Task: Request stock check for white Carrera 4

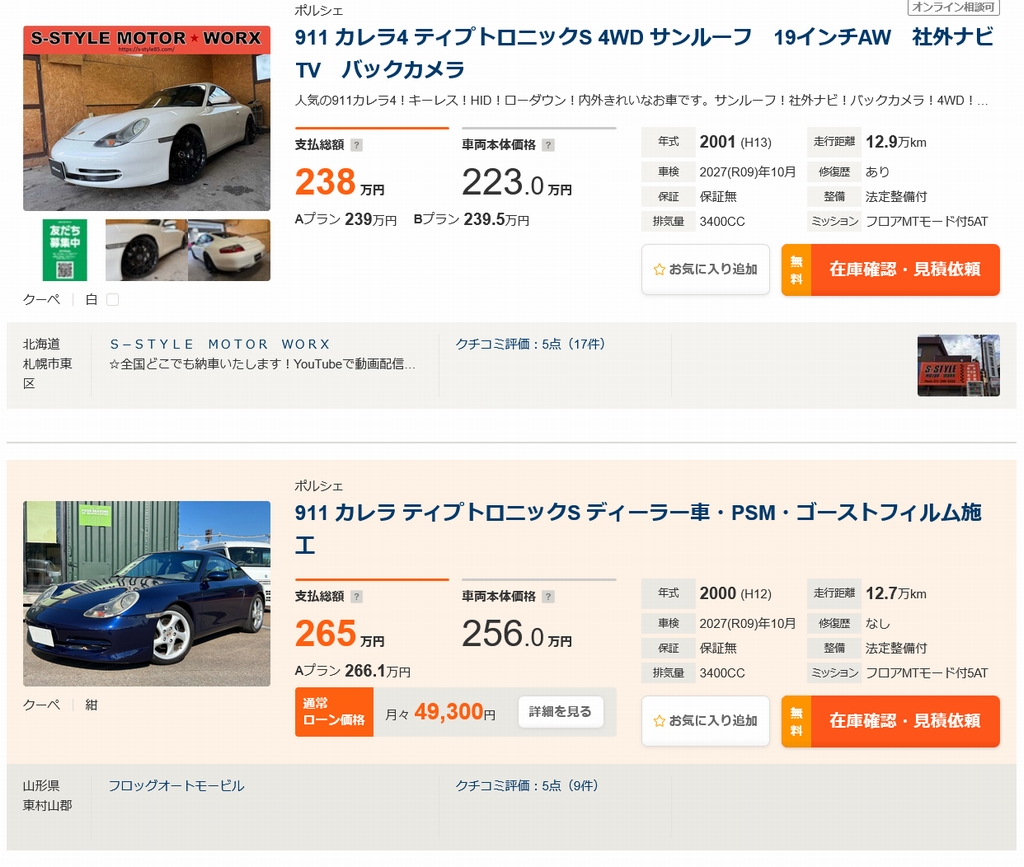Action: click(890, 269)
